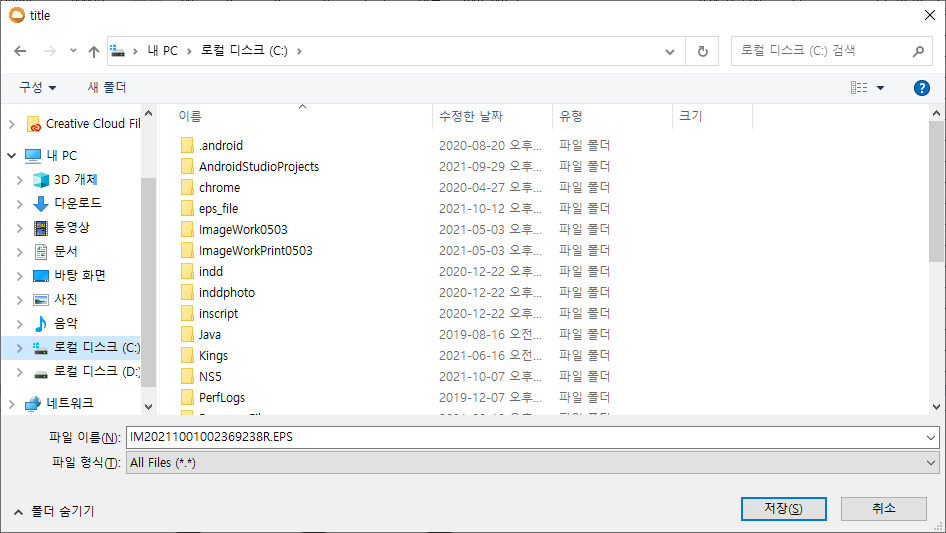Click file list scrollbar down arrow
Screen dimensions: 946x533
936,407
